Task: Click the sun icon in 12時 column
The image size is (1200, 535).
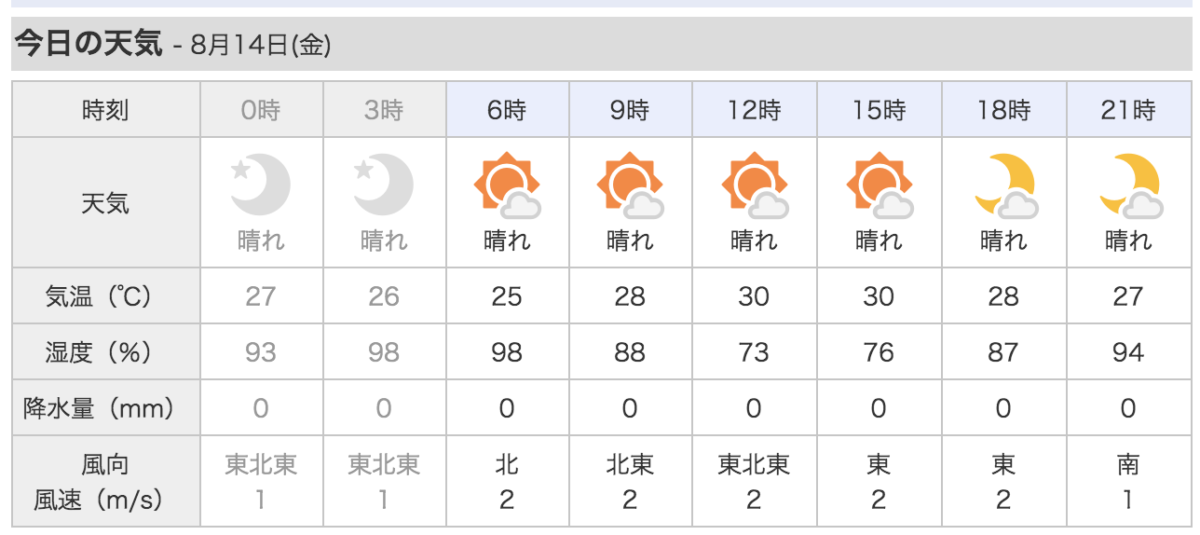Action: [x=754, y=186]
